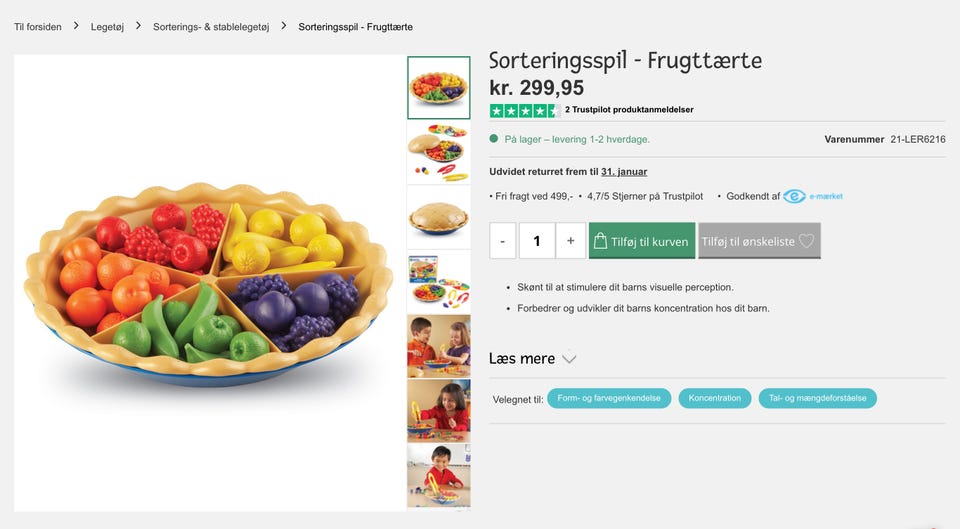Click the Trustpilot star rating

[x=524, y=110]
